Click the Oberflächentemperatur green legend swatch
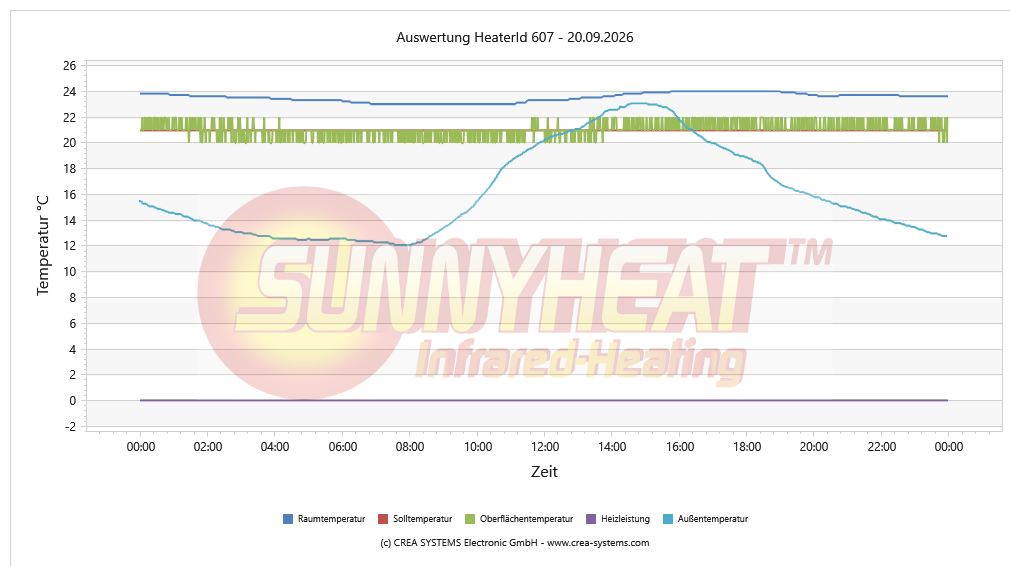The height and width of the screenshot is (566, 1010). click(470, 519)
